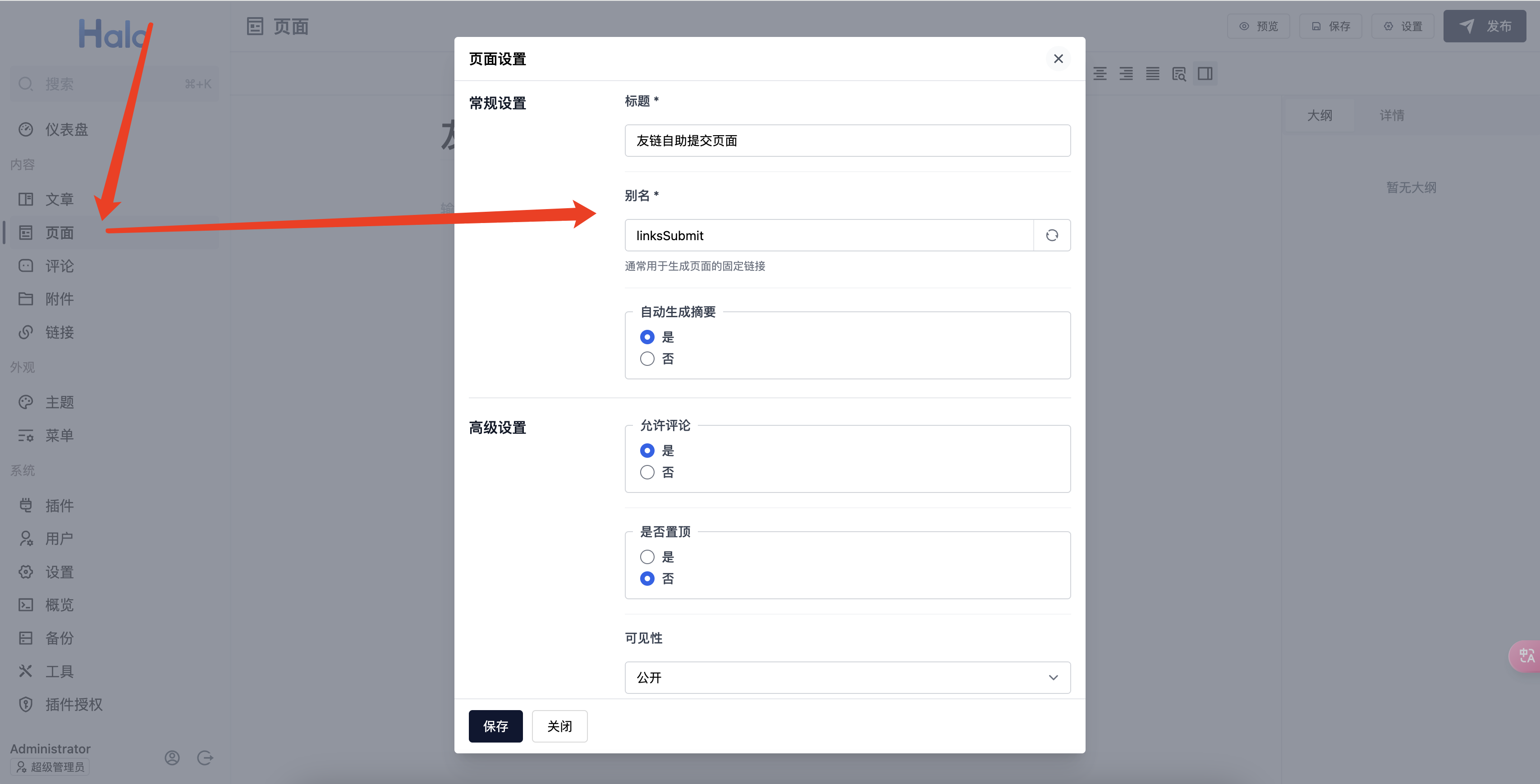Click the 超级管理员 role badge
1540x784 pixels.
(50, 767)
